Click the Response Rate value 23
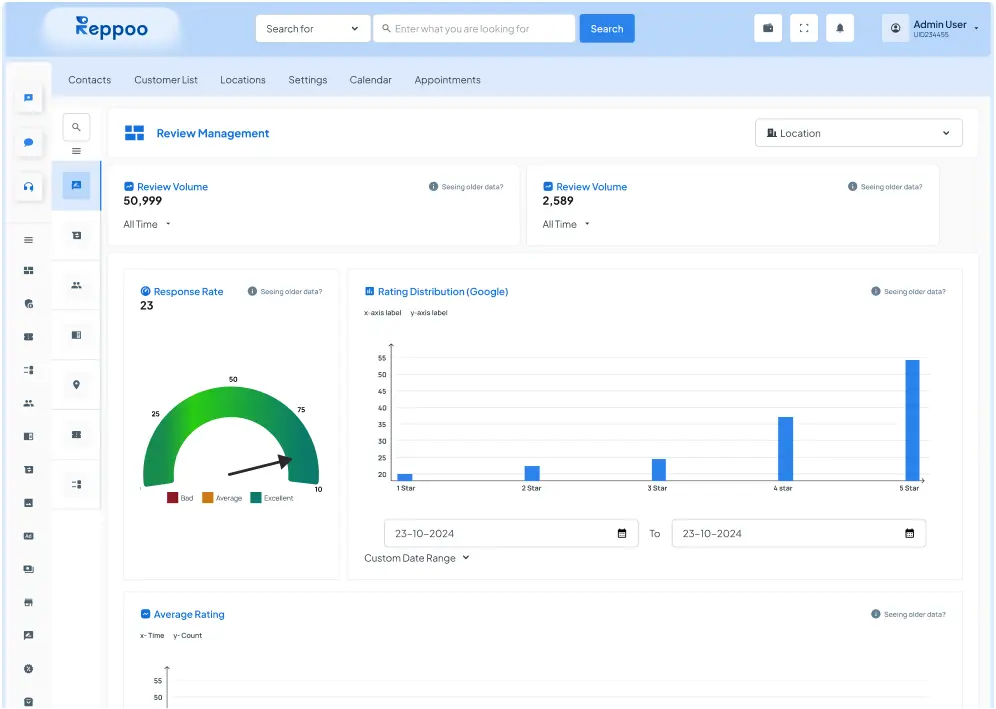 pos(147,306)
